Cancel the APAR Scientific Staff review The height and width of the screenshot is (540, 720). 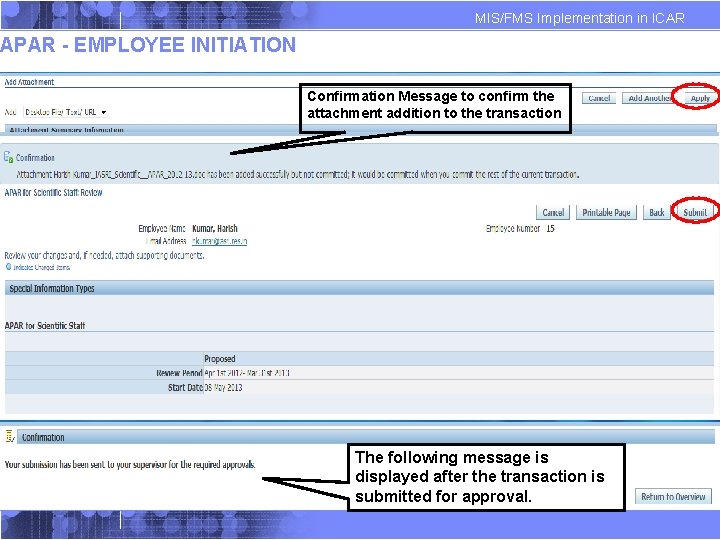pyautogui.click(x=553, y=212)
